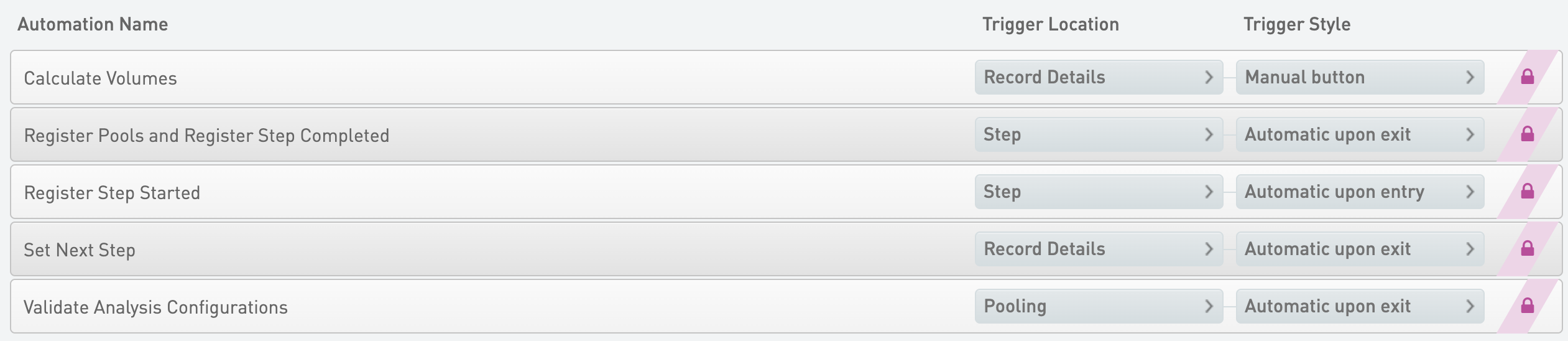
Task: Click the lock icon for Calculate Volumes
Action: 1527,77
